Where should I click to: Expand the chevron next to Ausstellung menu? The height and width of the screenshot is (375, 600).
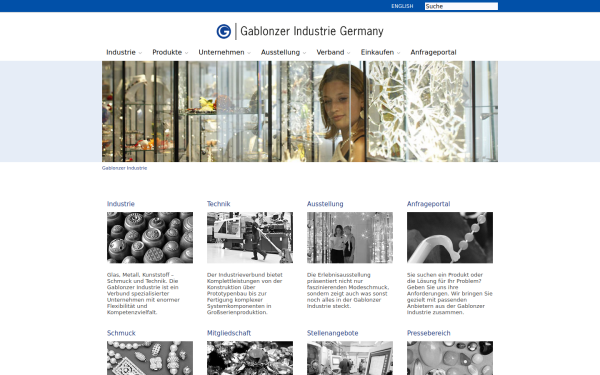pyautogui.click(x=304, y=53)
